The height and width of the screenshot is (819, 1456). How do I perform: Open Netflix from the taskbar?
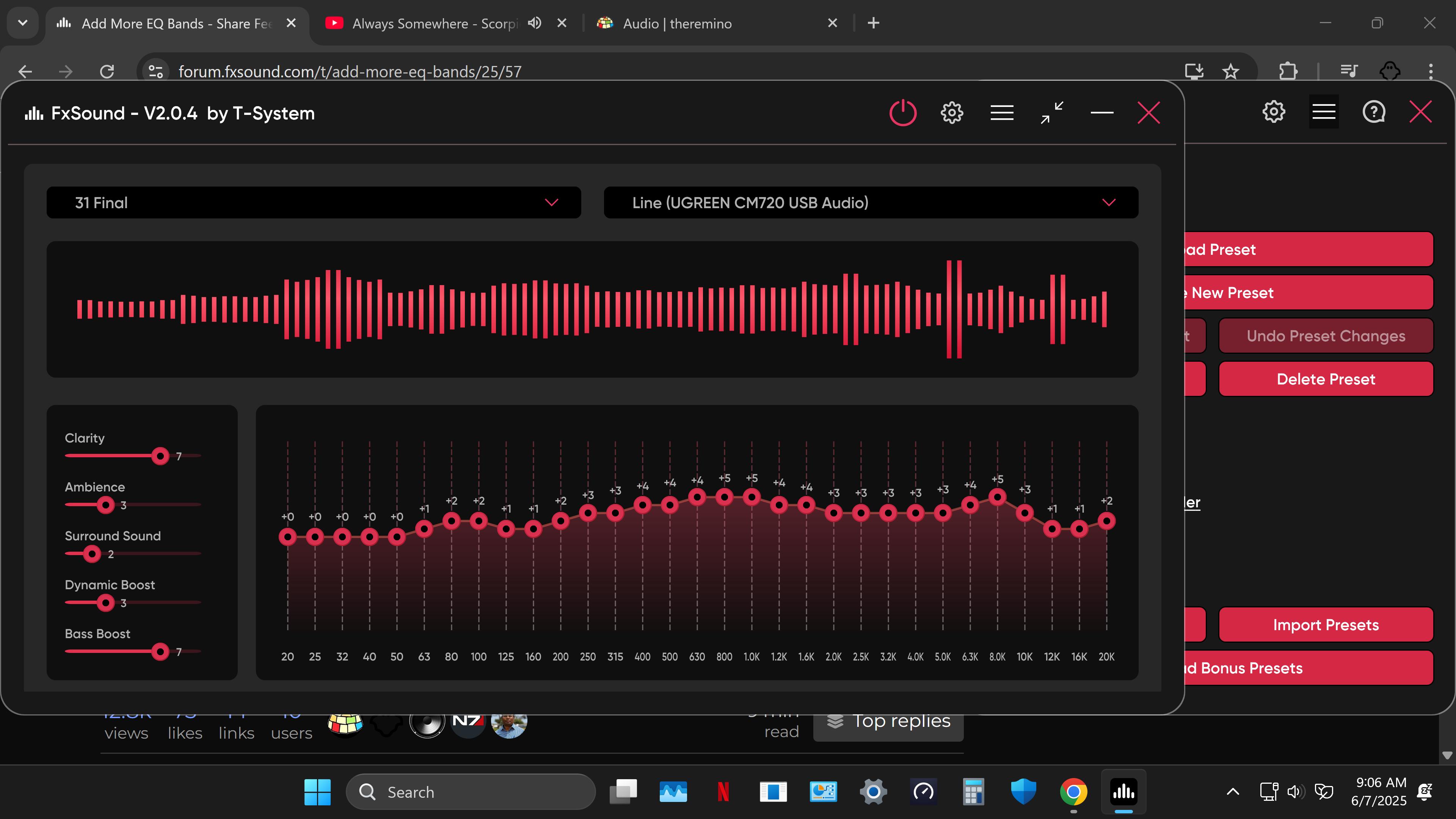tap(723, 792)
